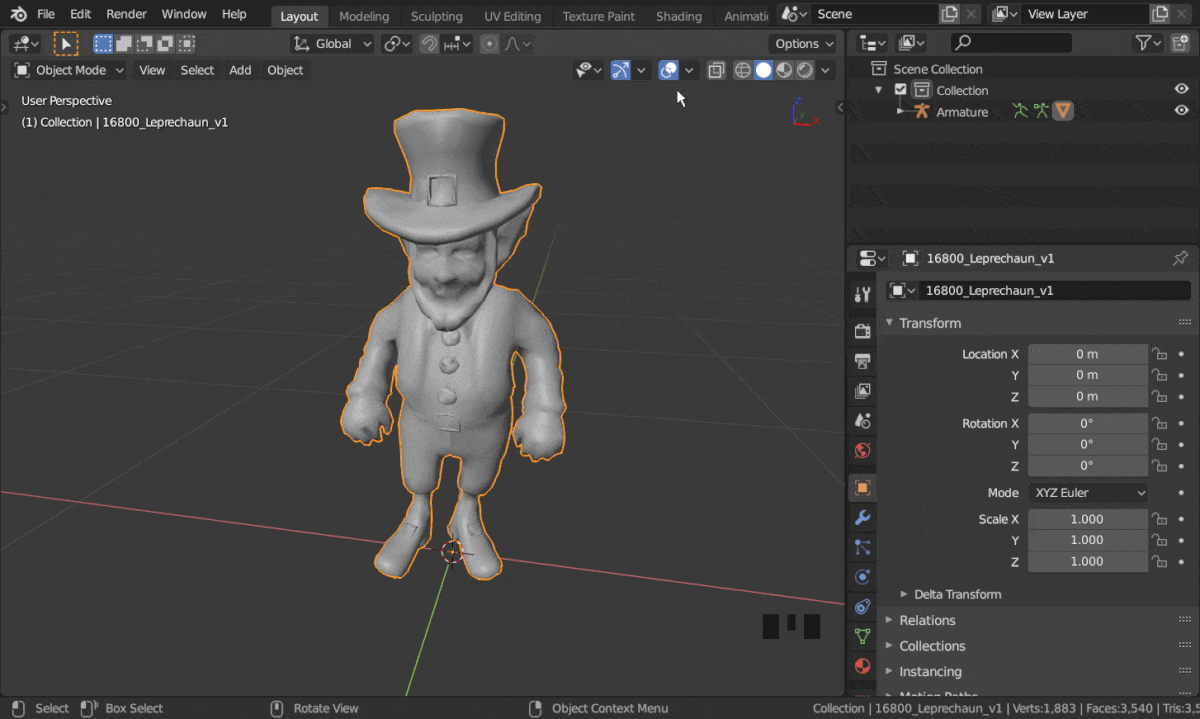Switch to the Modeling workspace tab
The width and height of the screenshot is (1200, 719).
(x=364, y=16)
